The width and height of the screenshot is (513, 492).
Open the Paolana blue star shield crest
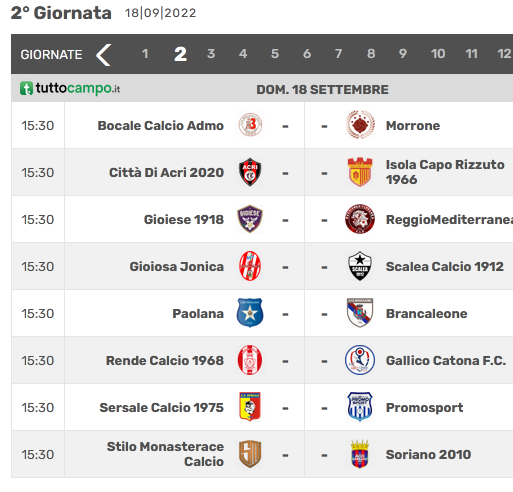(x=250, y=313)
